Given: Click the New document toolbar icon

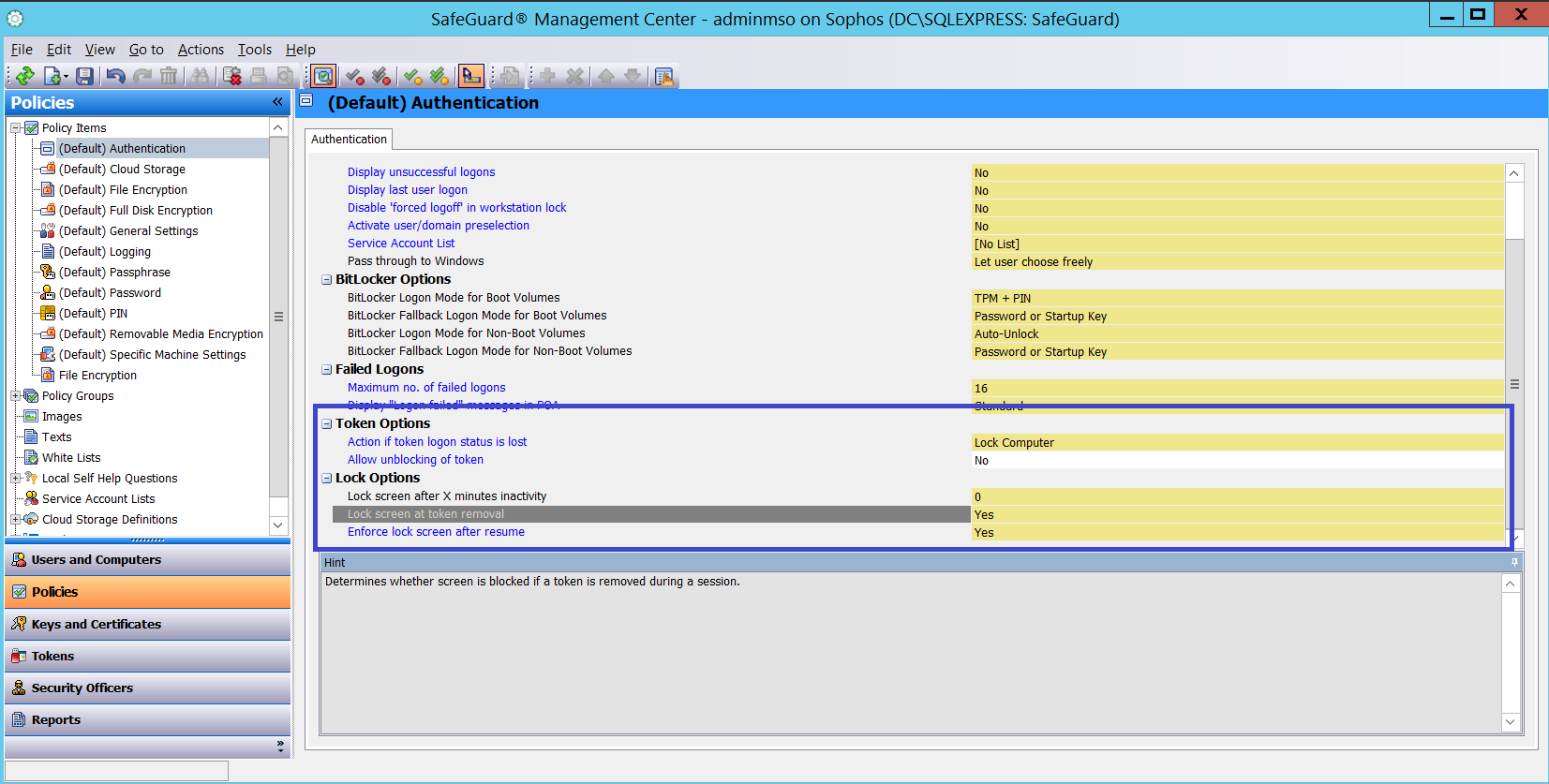Looking at the screenshot, I should tap(52, 76).
